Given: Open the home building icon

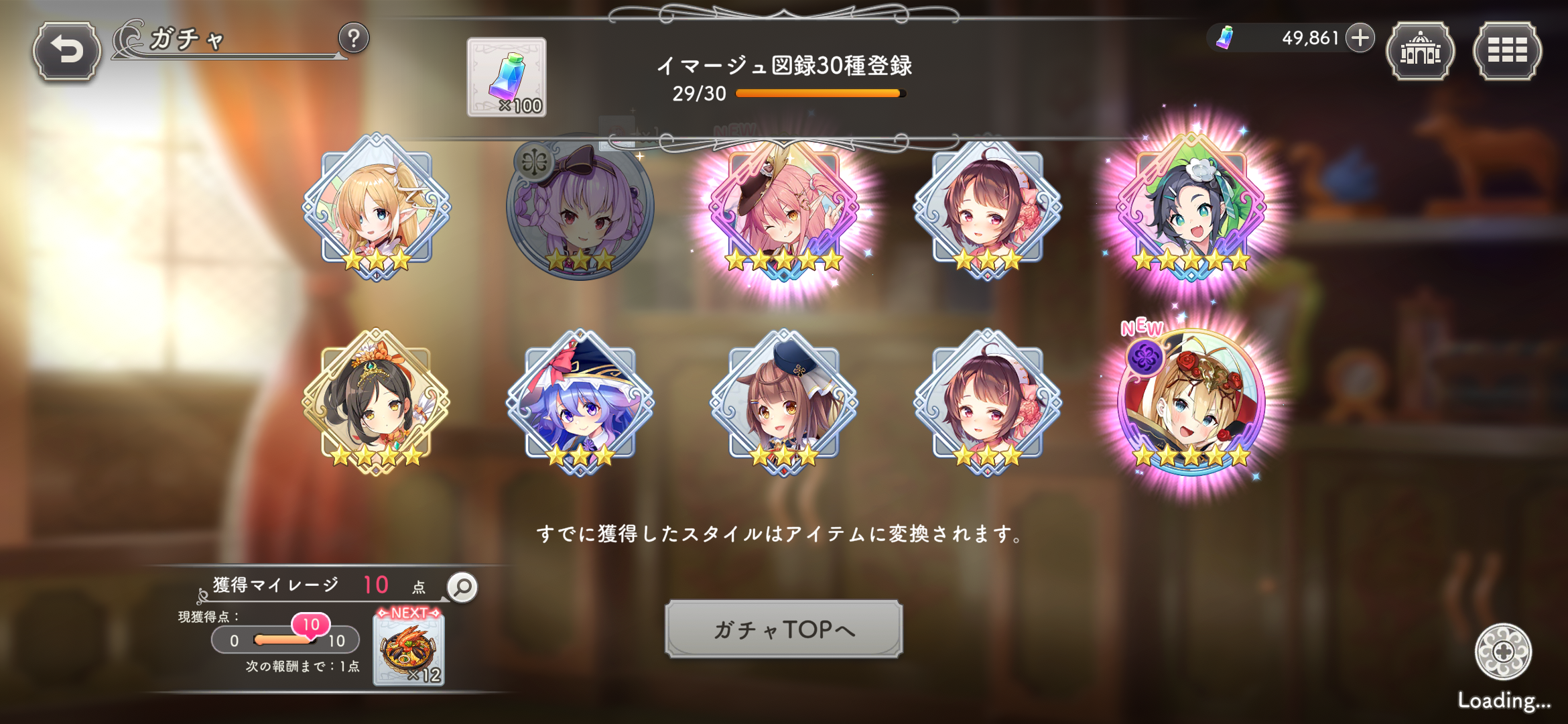Looking at the screenshot, I should coord(1420,51).
